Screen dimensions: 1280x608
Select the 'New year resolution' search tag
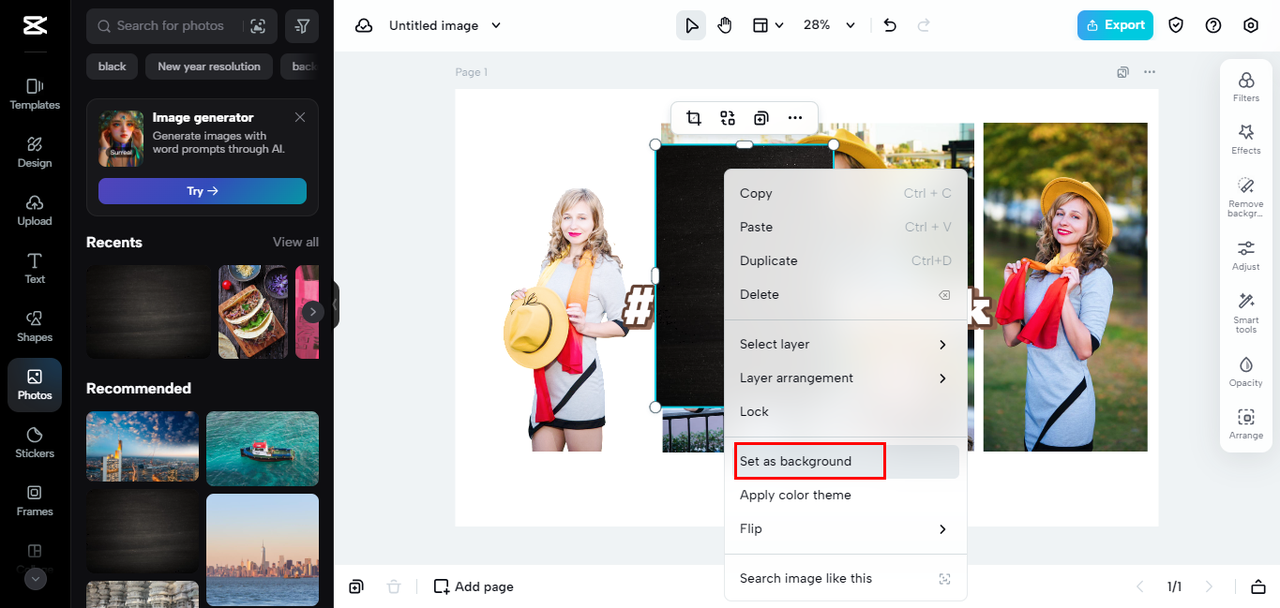(x=209, y=67)
